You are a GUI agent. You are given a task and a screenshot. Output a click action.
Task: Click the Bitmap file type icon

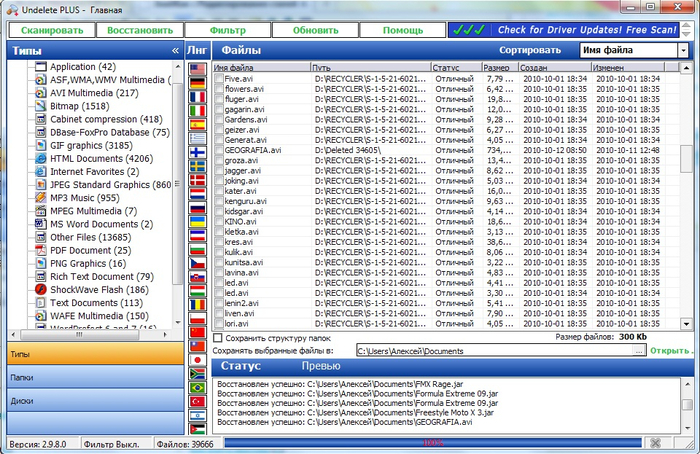click(x=41, y=106)
